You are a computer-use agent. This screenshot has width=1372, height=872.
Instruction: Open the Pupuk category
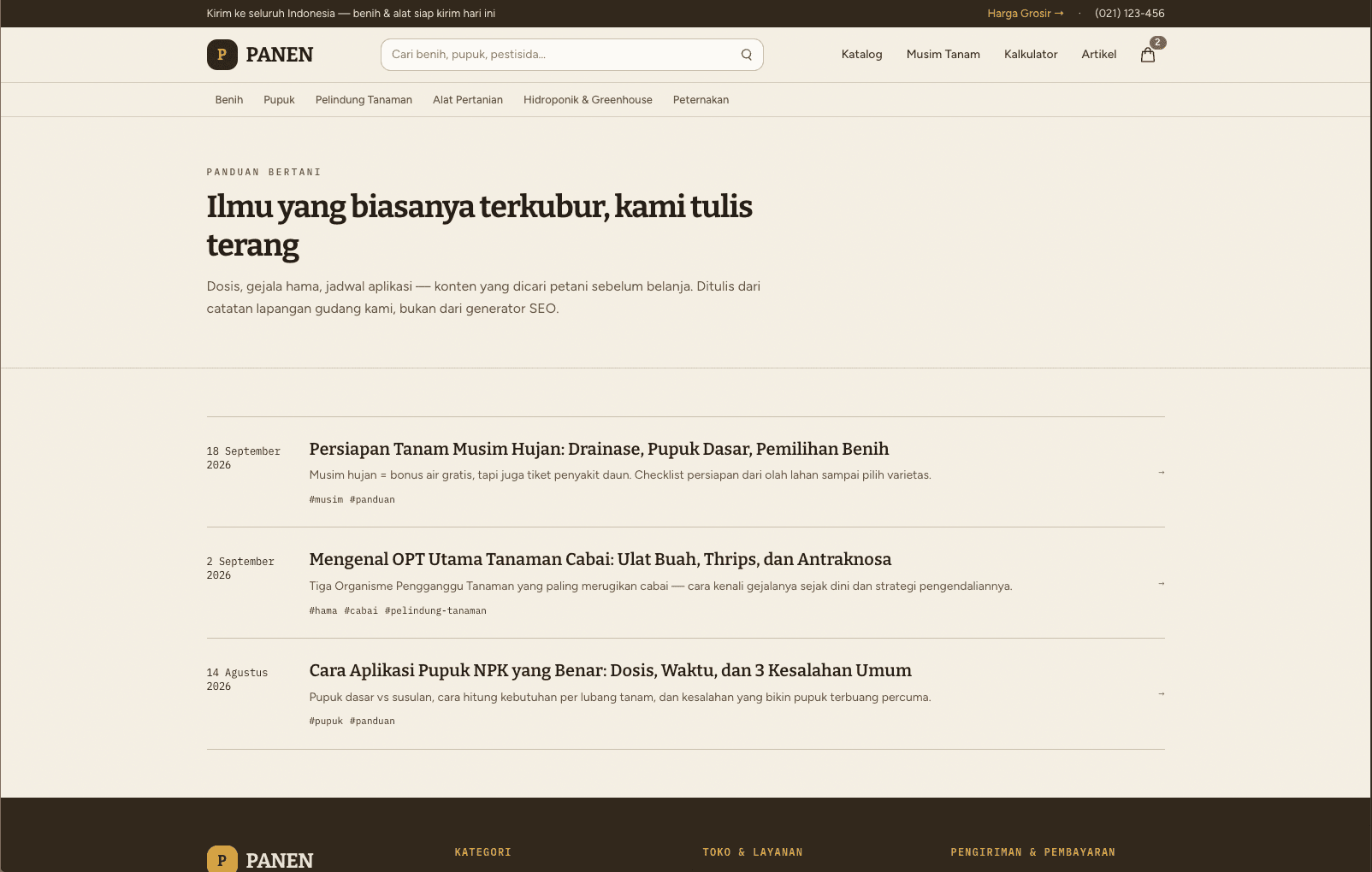click(x=279, y=100)
